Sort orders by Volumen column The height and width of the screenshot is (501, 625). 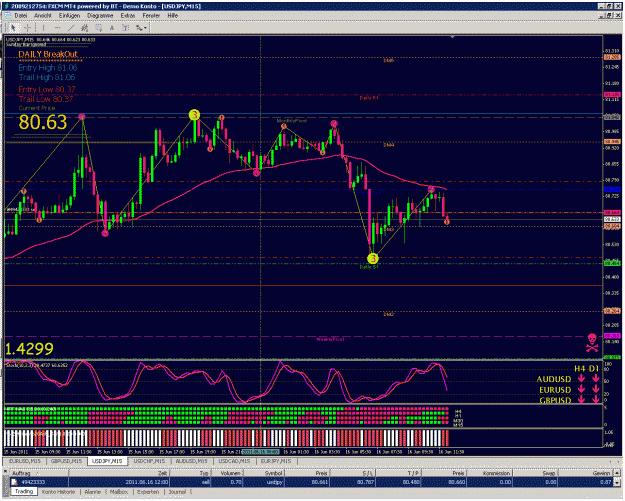click(227, 473)
